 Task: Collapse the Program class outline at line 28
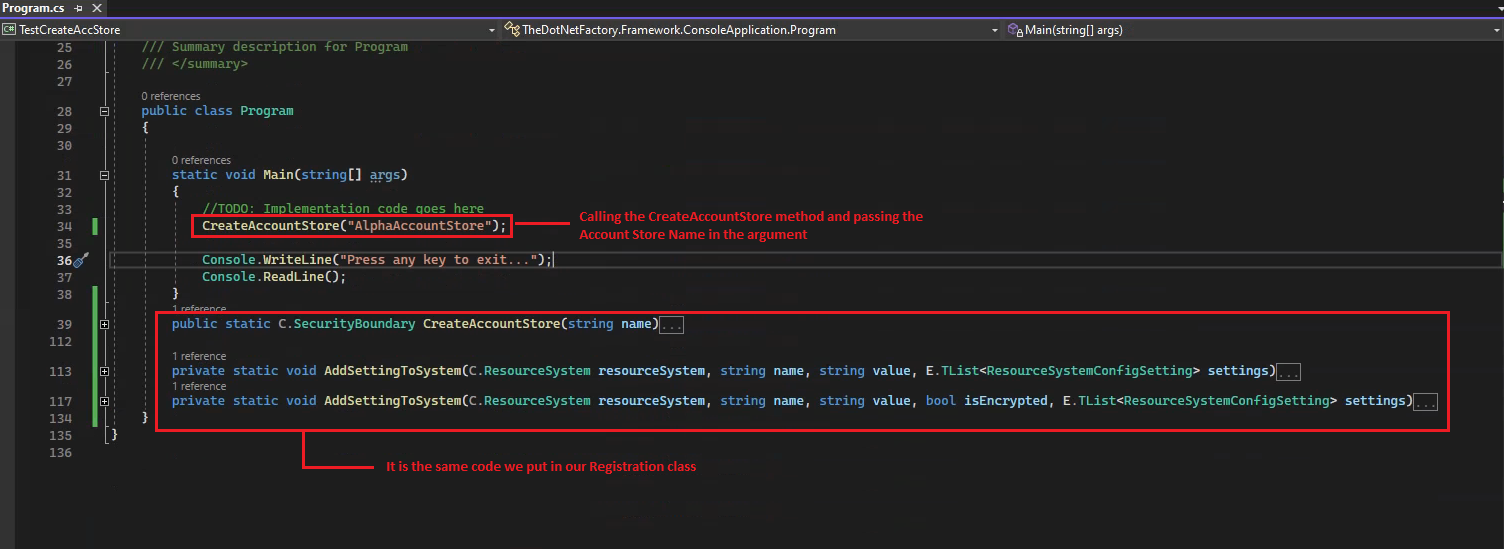click(x=104, y=112)
